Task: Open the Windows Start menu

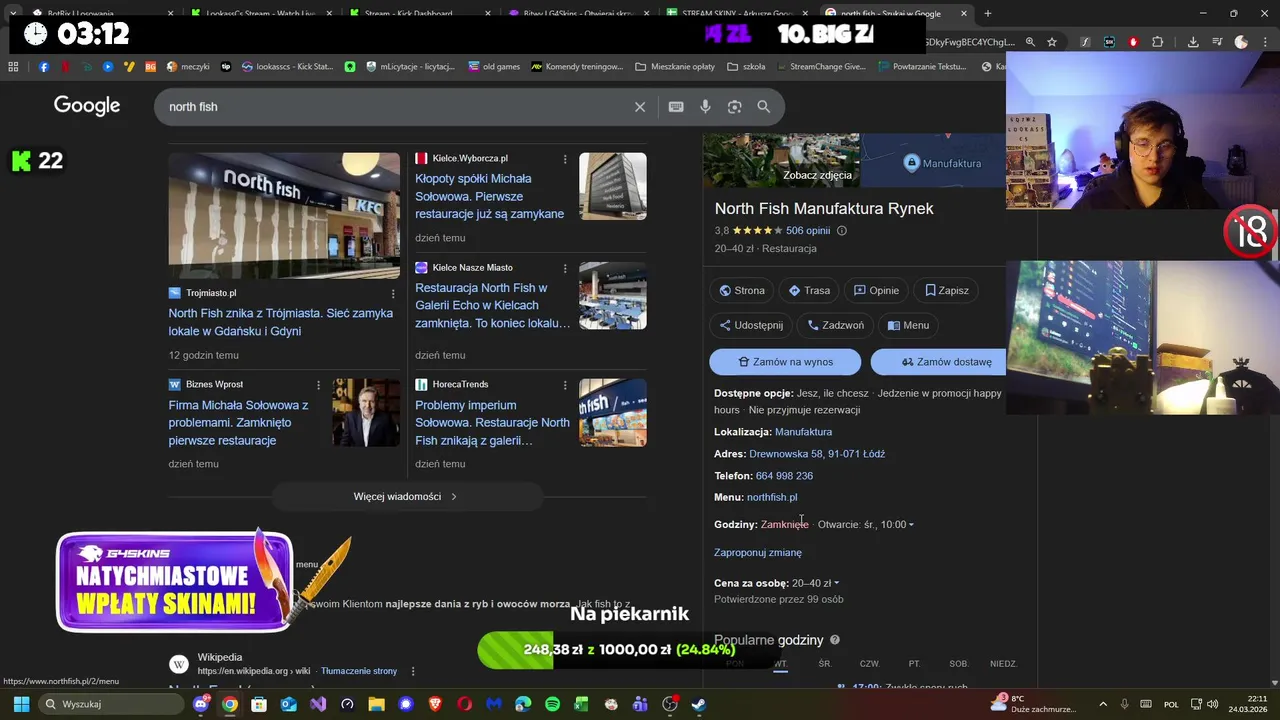Action: pyautogui.click(x=21, y=704)
